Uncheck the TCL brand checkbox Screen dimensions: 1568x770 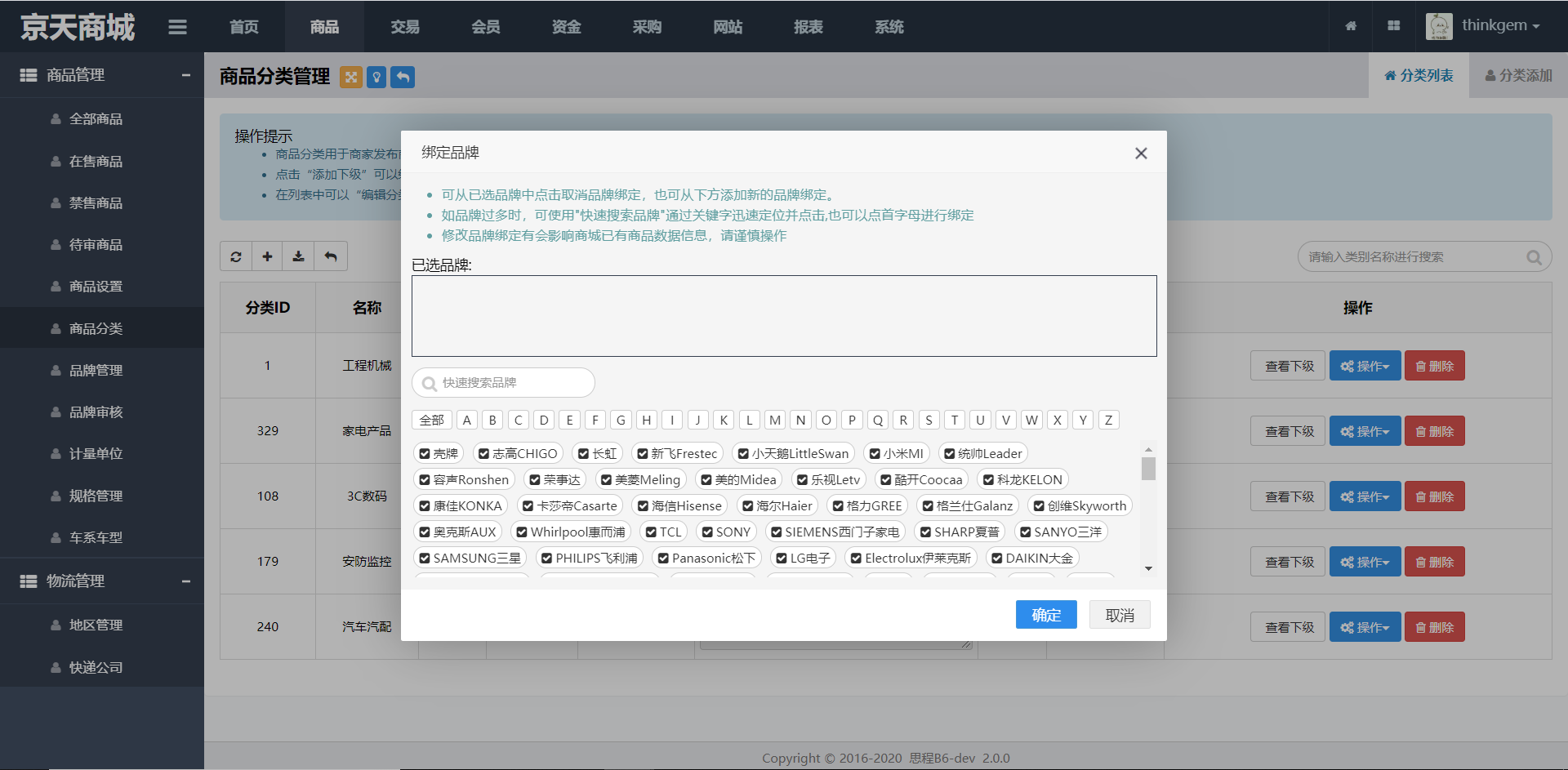coord(651,532)
